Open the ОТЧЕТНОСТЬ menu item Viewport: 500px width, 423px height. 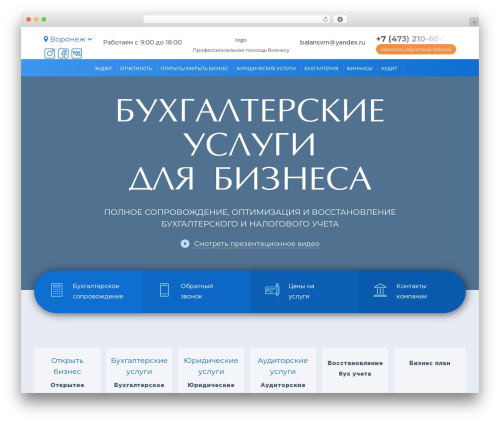tap(136, 68)
